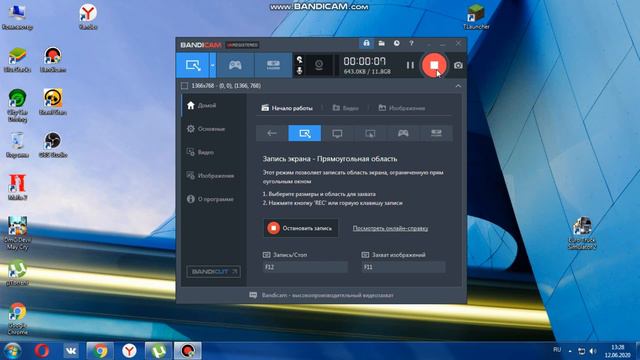Image resolution: width=640 pixels, height=360 pixels.
Task: Switch to HDMI device recording mode in top toolbar
Action: pos(273,65)
